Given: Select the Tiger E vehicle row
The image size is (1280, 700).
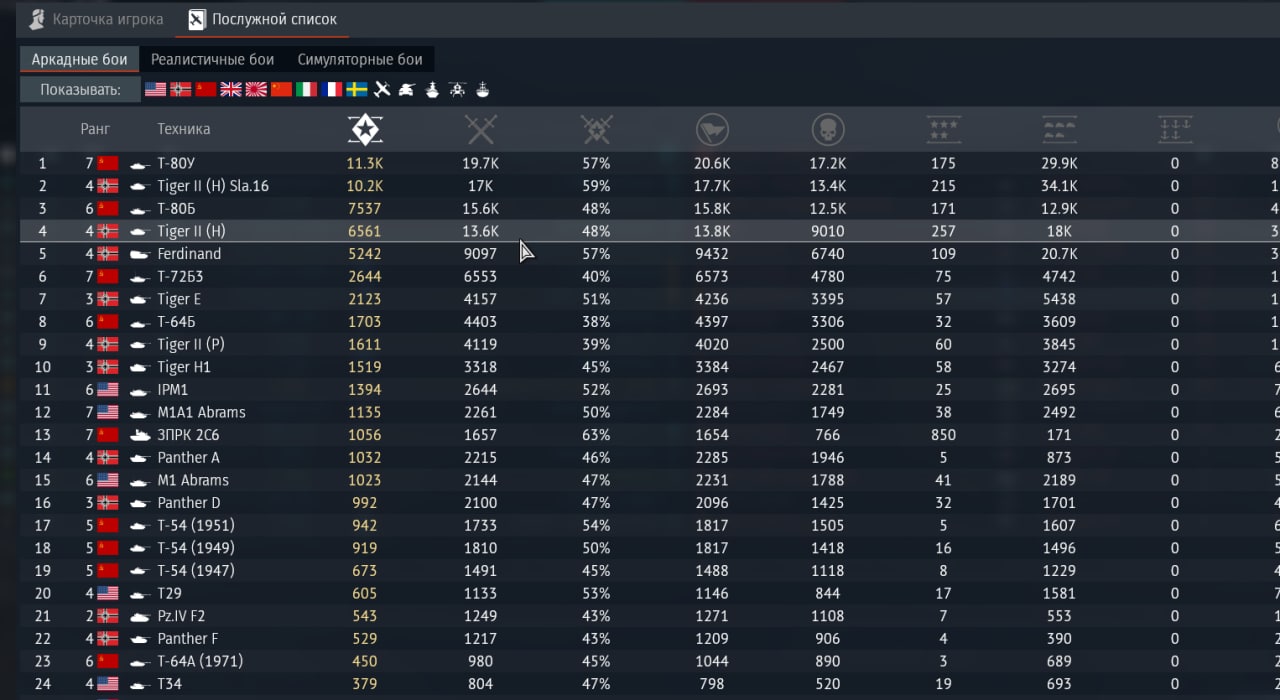Looking at the screenshot, I should tap(650, 299).
